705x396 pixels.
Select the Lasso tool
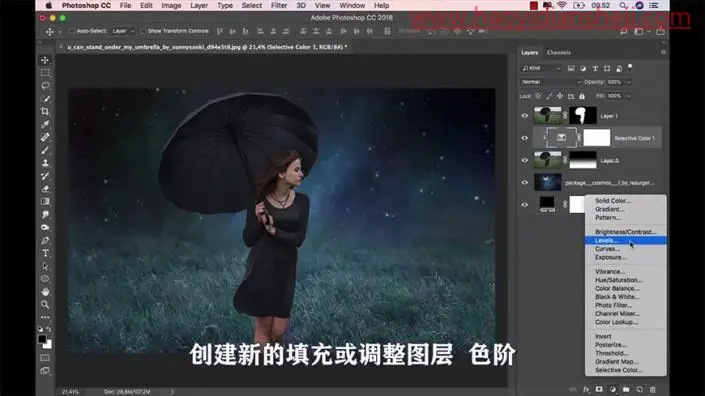point(45,85)
